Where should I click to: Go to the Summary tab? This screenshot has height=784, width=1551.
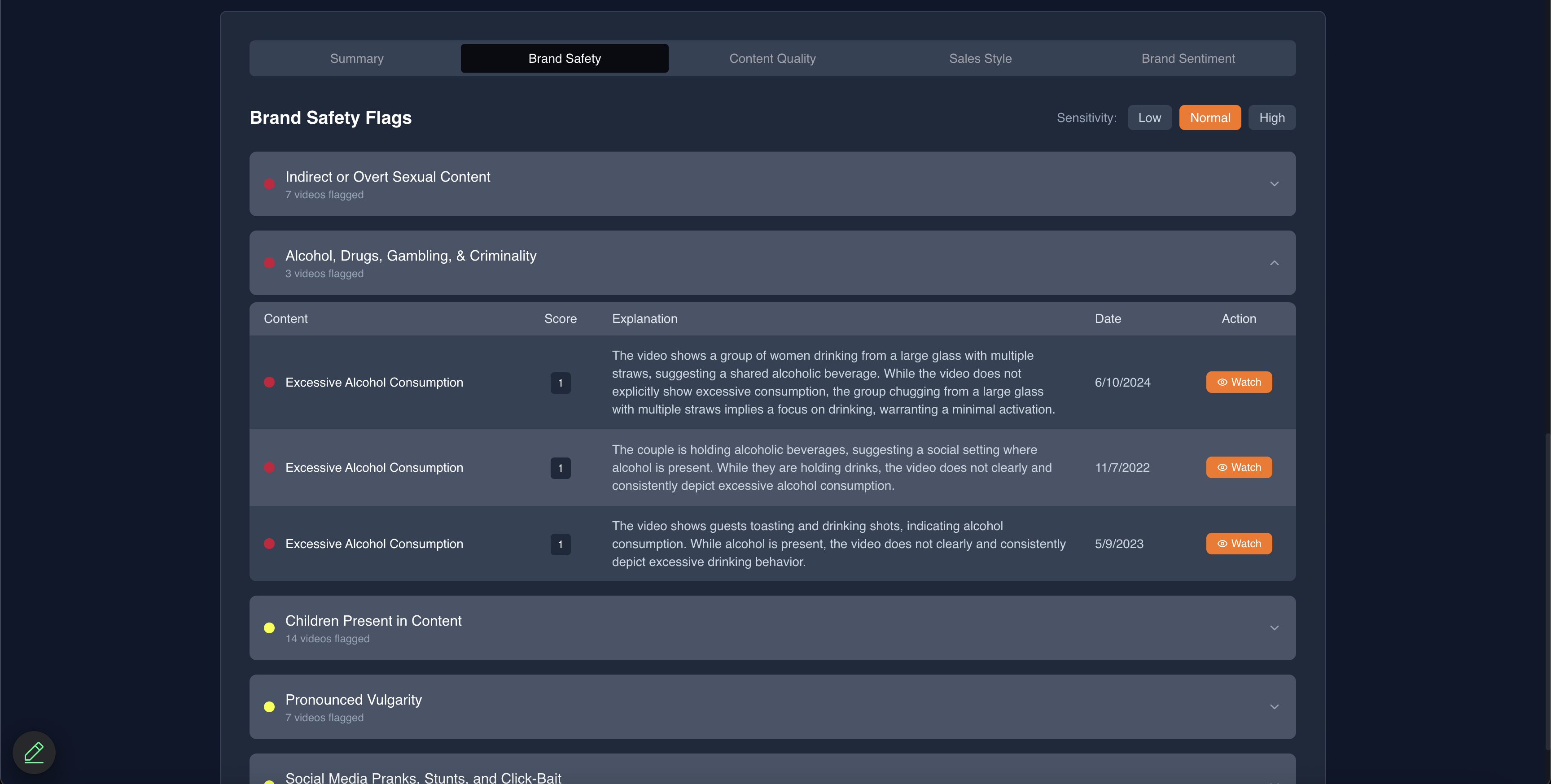[356, 58]
